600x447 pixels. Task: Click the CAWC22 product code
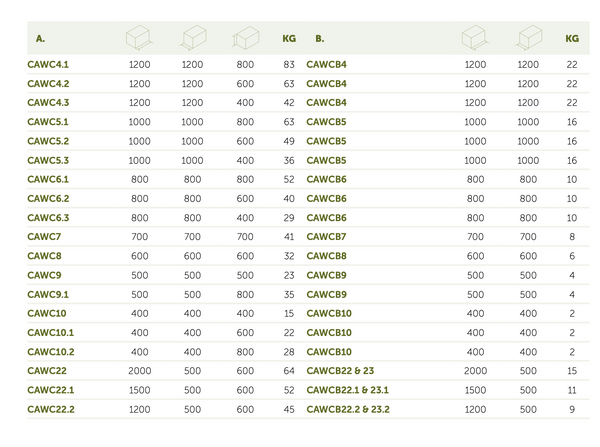(x=46, y=371)
